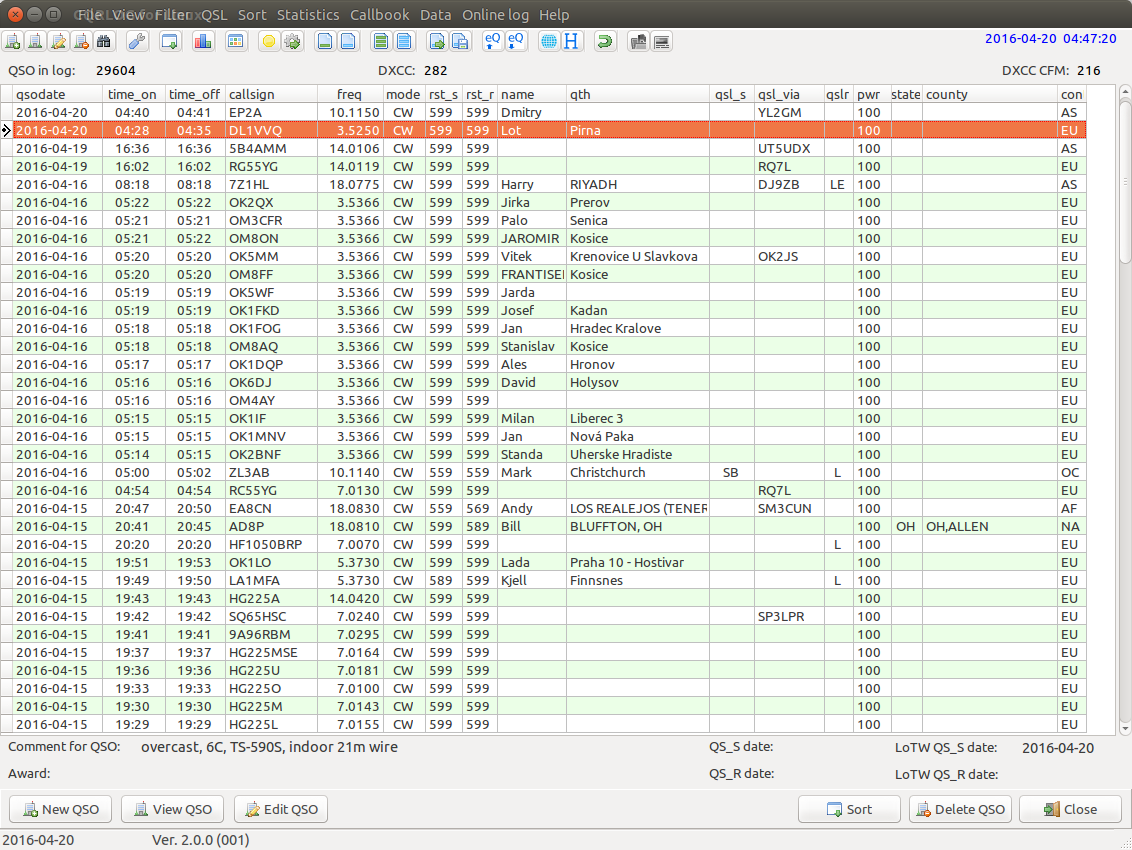Download from eQSL using the eQ down-arrow icon
1132x850 pixels.
(x=515, y=41)
